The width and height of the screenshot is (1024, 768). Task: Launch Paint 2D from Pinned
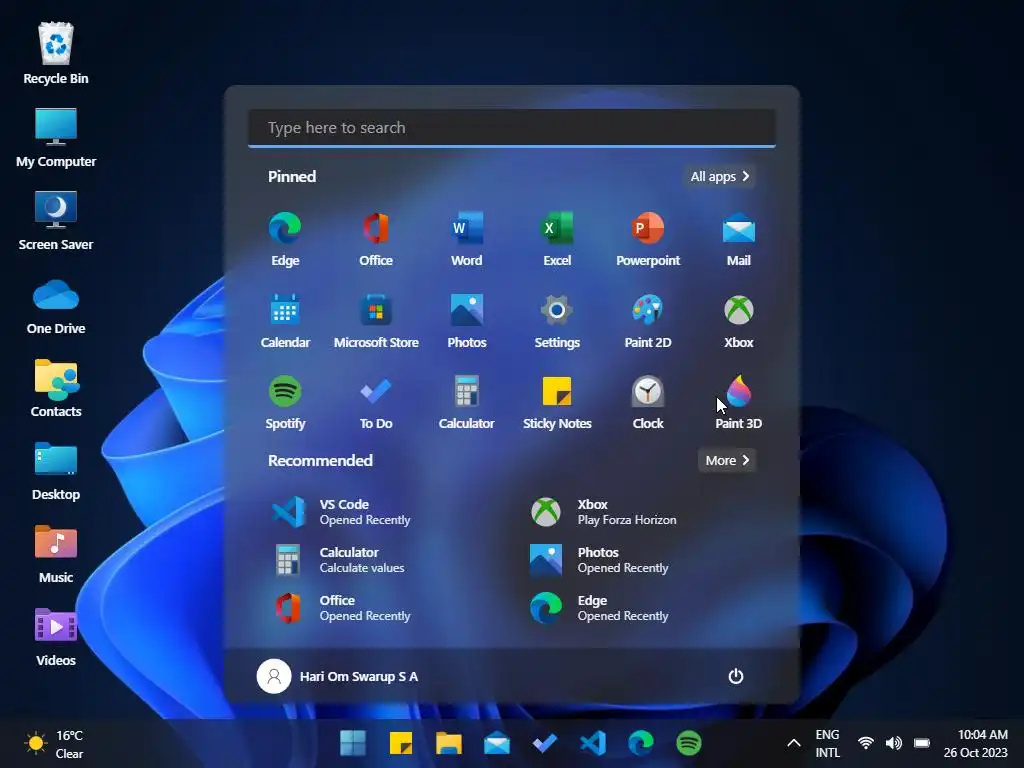tap(648, 321)
